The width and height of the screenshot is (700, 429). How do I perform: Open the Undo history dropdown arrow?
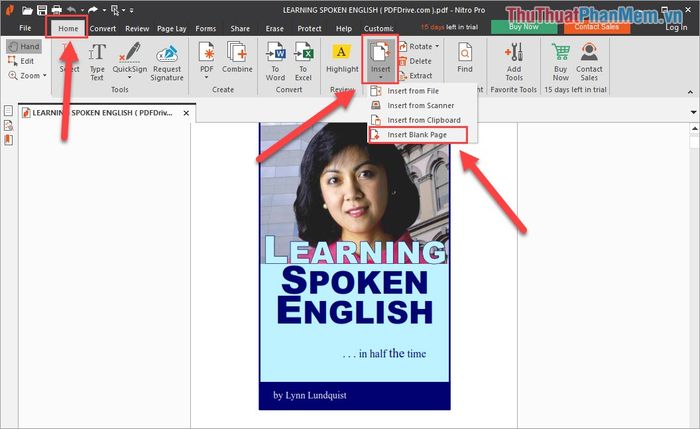[x=82, y=10]
